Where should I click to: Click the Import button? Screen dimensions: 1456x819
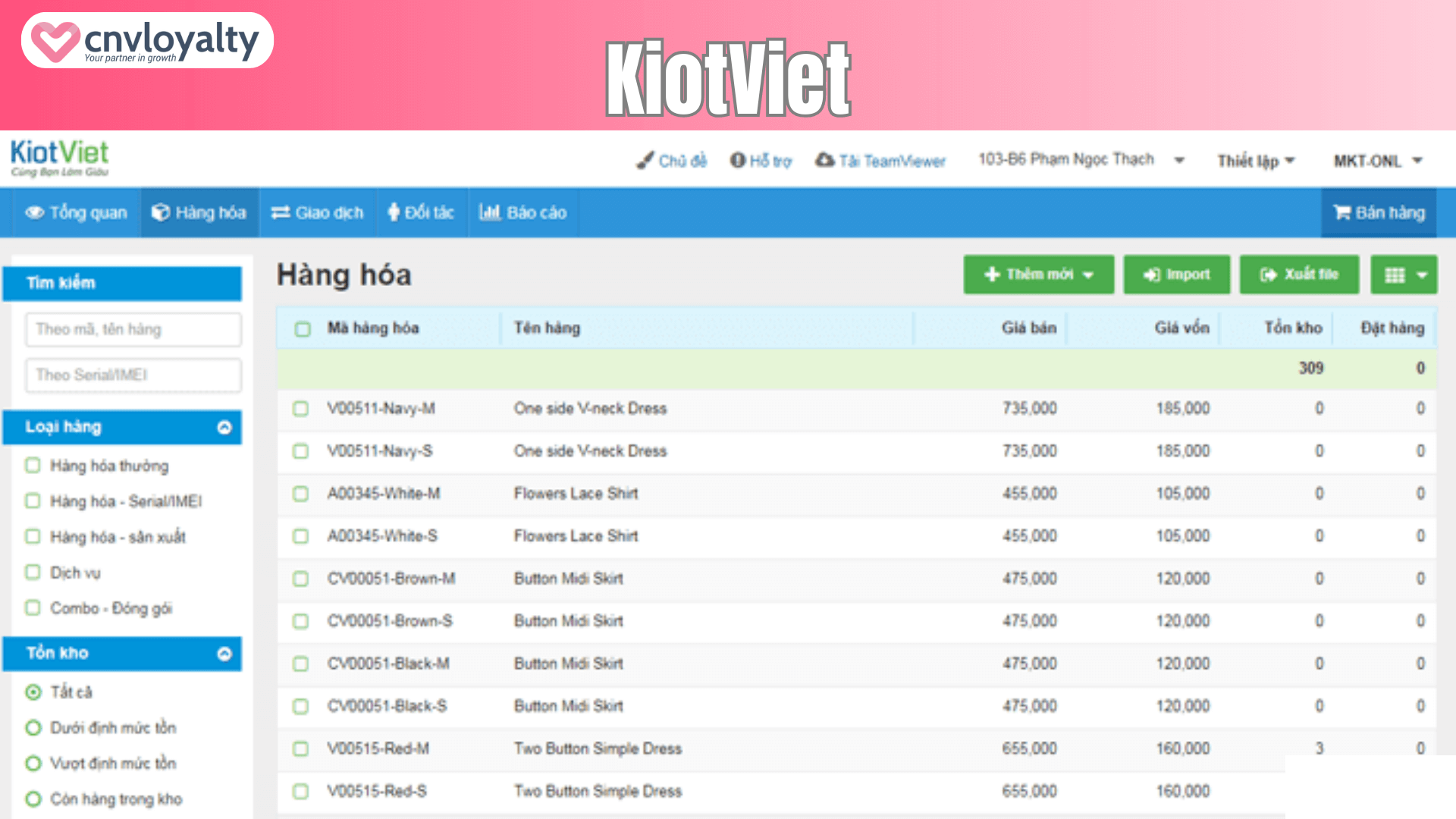(1176, 275)
